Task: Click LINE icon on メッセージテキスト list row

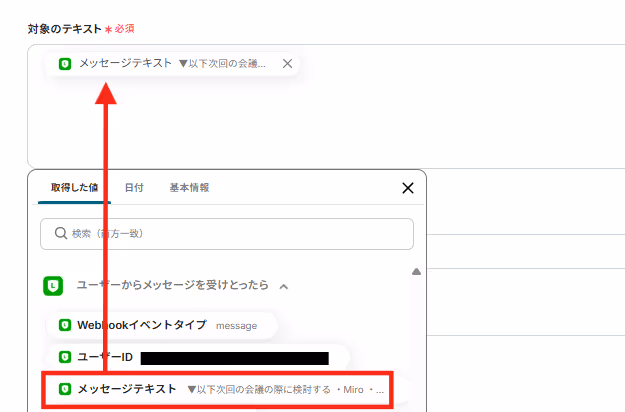Action: [65, 389]
